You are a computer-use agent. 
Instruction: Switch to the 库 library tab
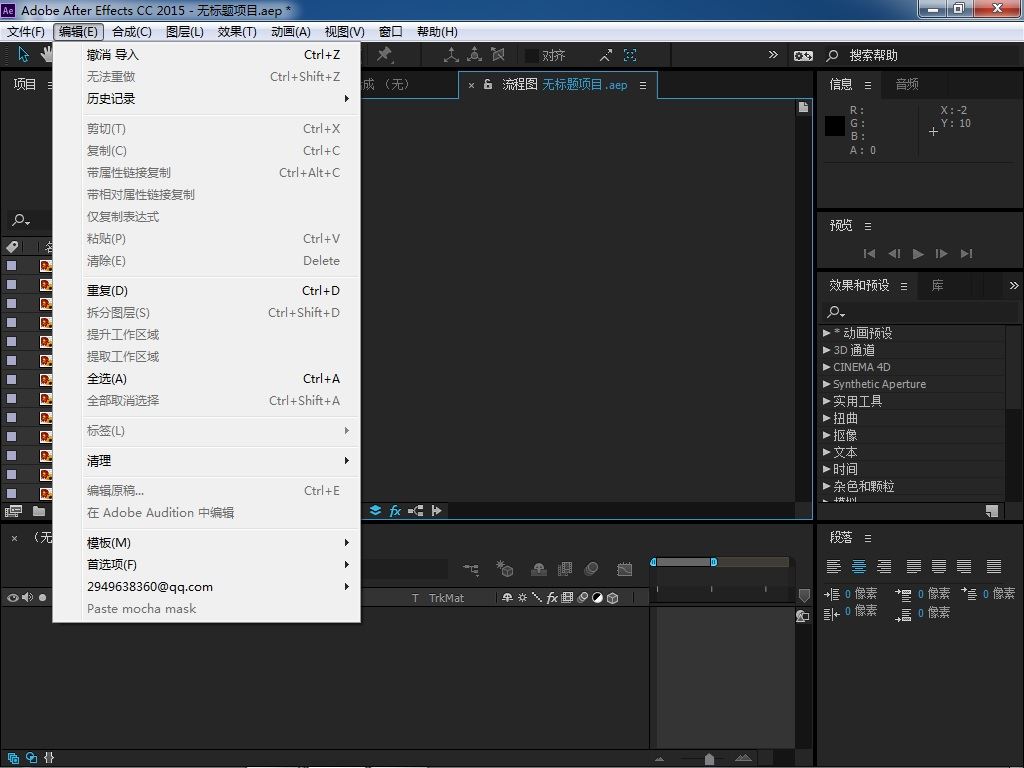coord(937,285)
